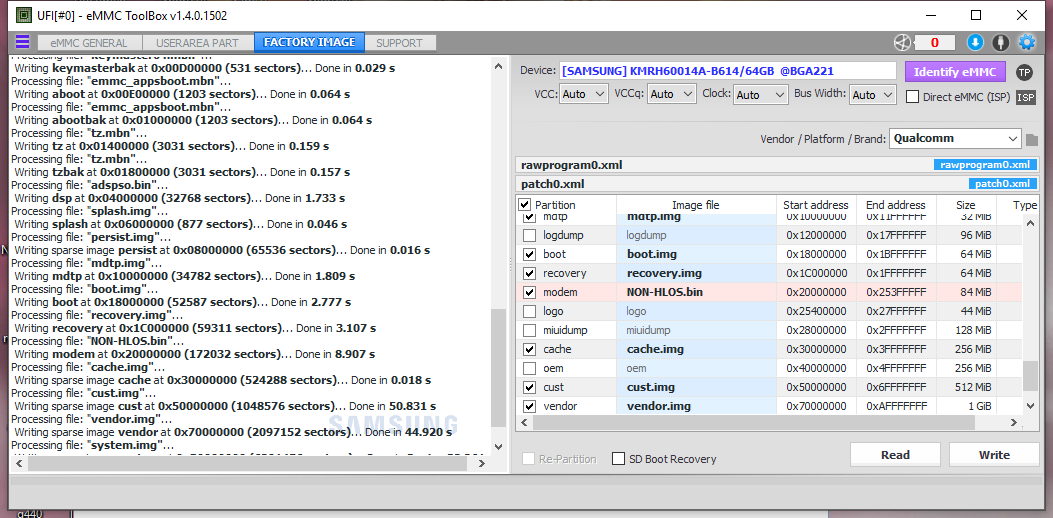Click the blue download arrow icon
Screen dimensions: 1053x518
pos(975,42)
